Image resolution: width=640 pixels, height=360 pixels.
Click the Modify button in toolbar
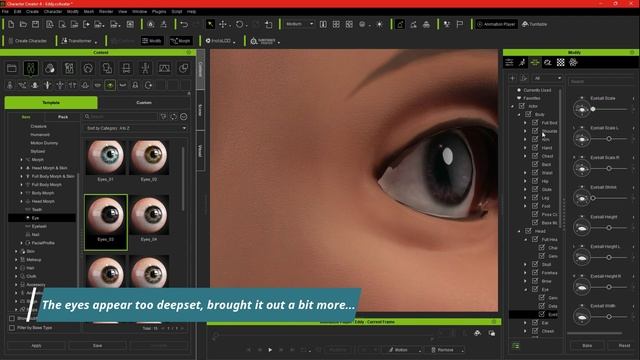pos(152,41)
